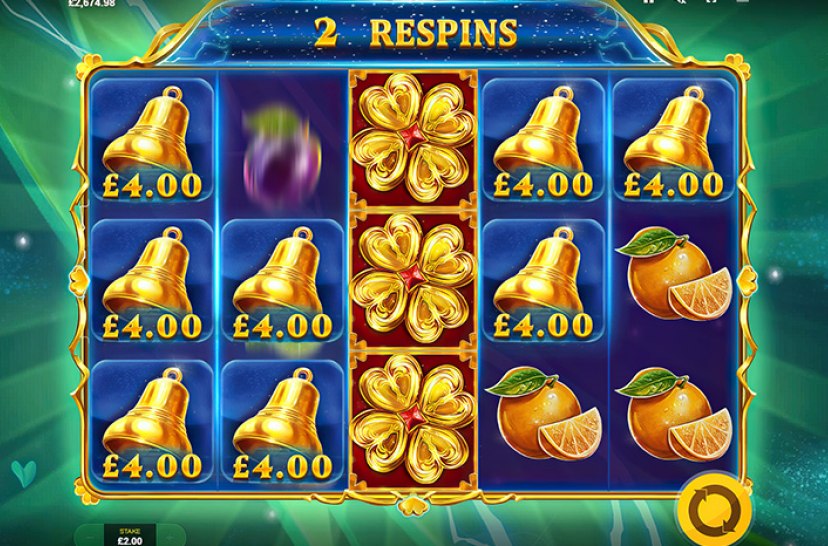Click the teal heart logo
This screenshot has height=546, width=828.
coord(24,474)
